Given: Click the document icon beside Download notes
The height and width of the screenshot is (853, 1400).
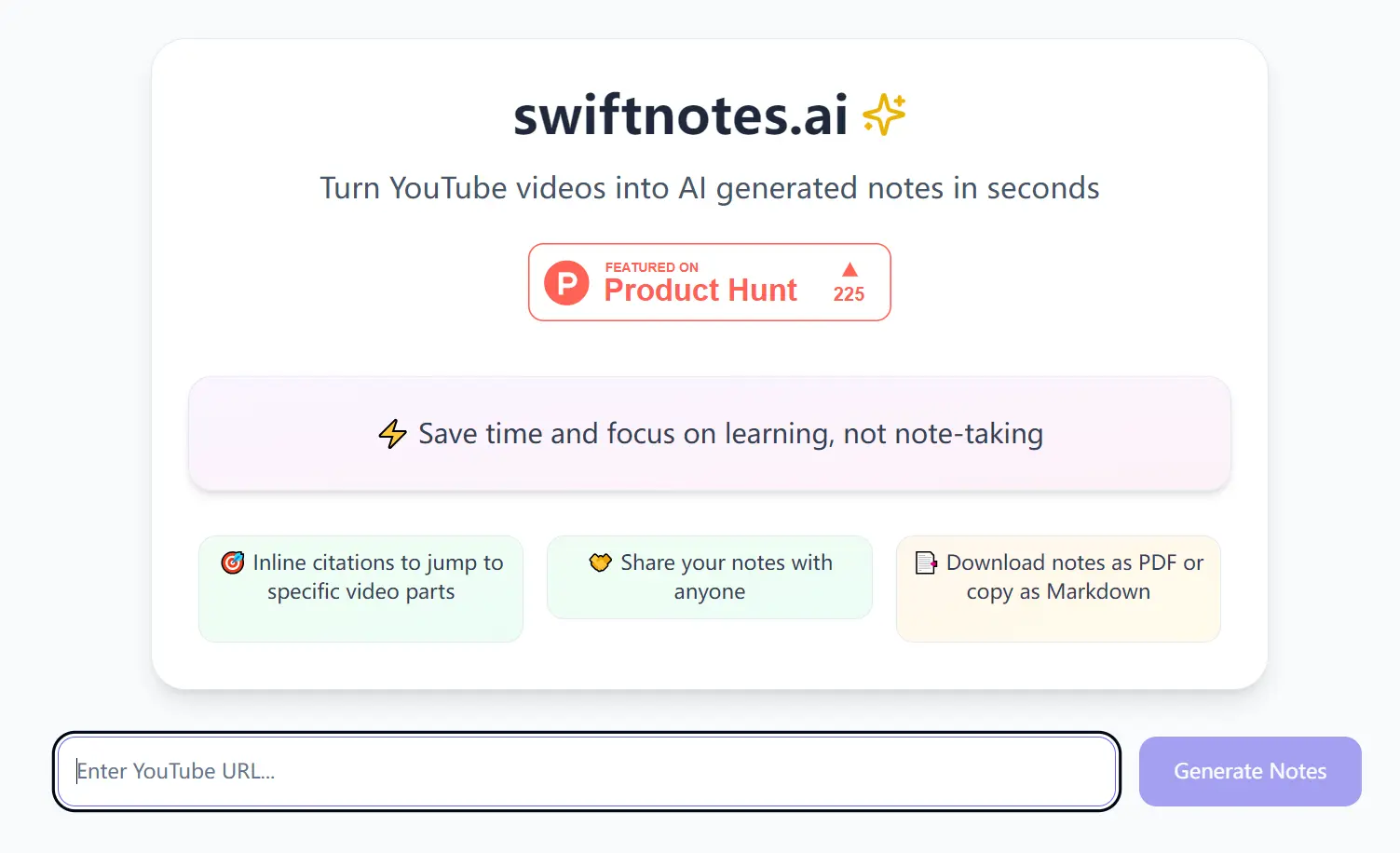Looking at the screenshot, I should pos(926,562).
